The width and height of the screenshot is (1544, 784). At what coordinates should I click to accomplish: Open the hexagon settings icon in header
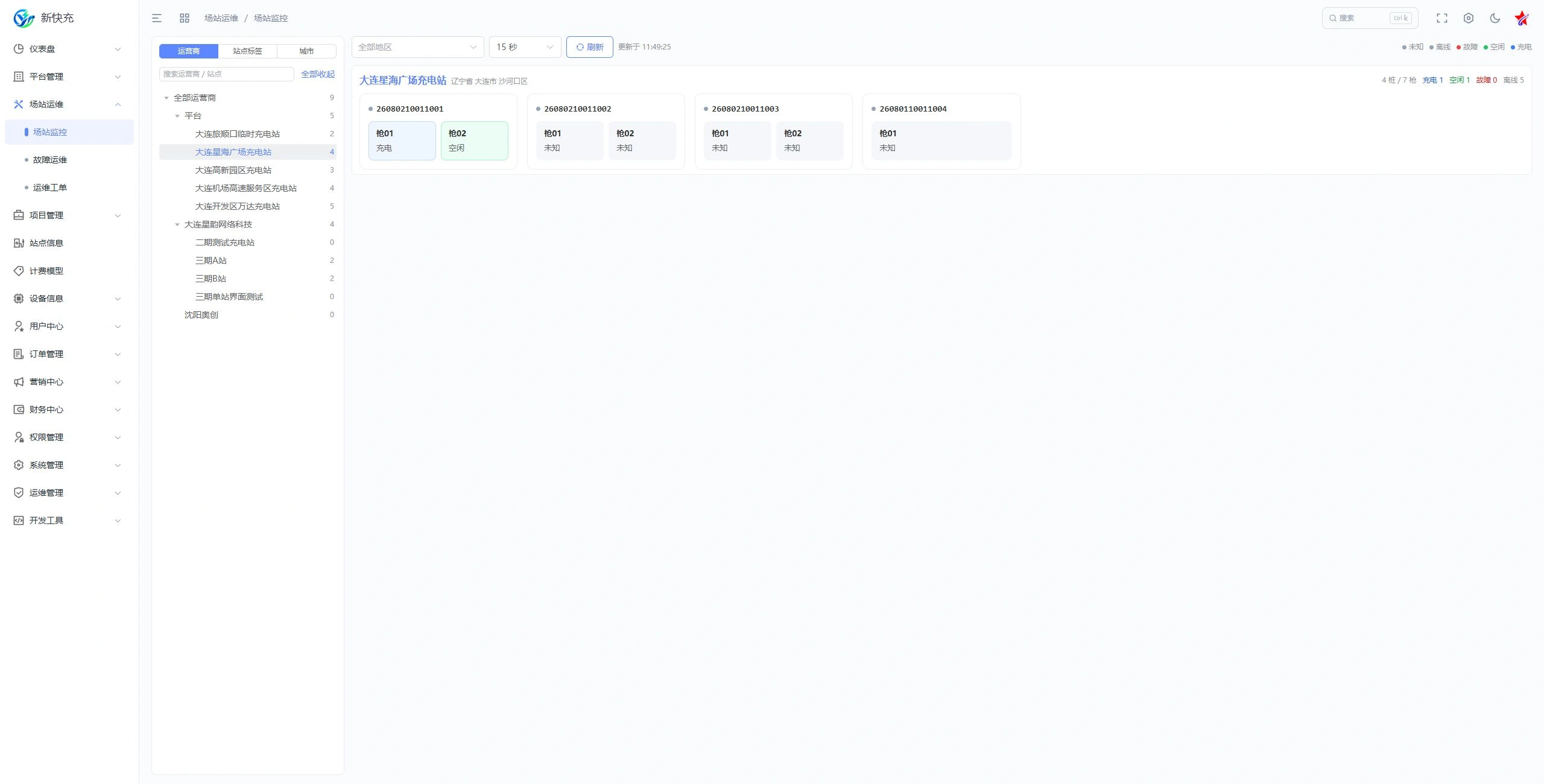1469,18
